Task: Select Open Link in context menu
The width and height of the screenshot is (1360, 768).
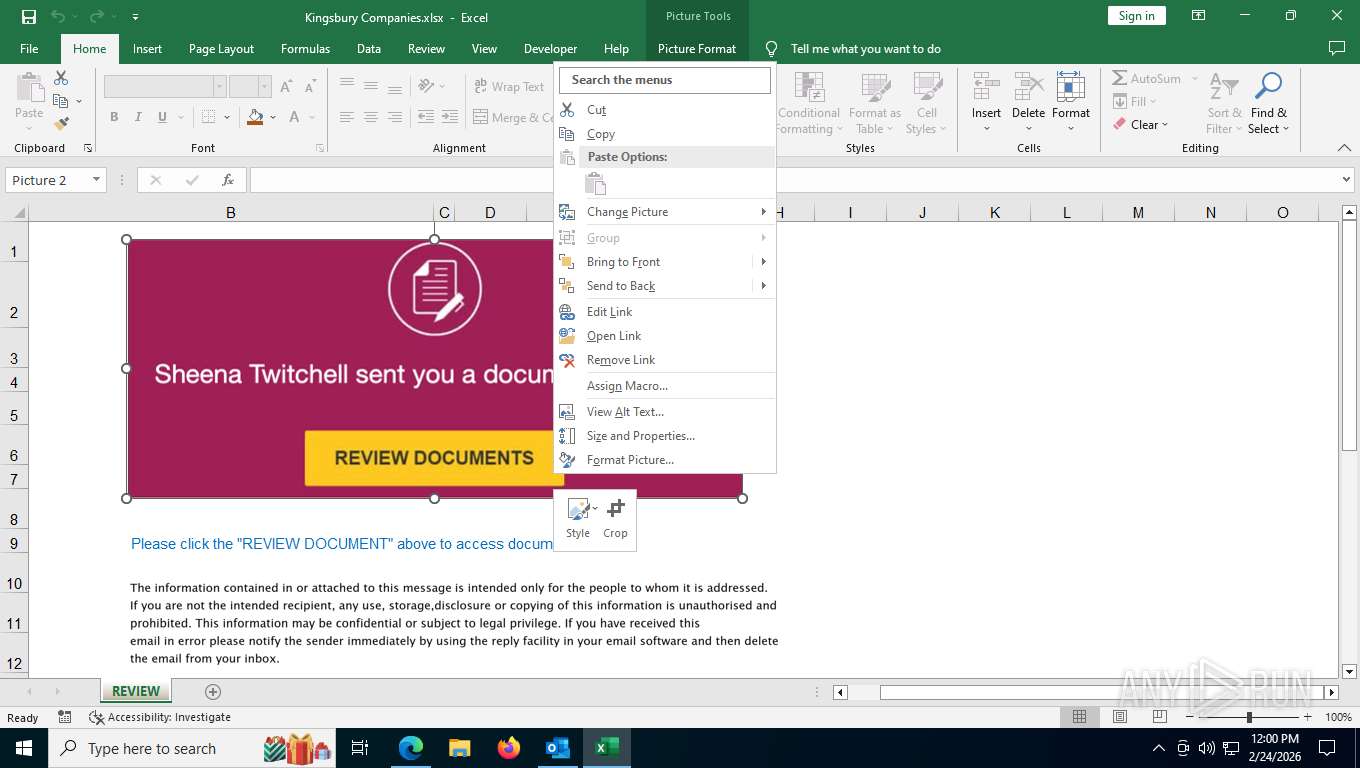Action: pyautogui.click(x=665, y=336)
